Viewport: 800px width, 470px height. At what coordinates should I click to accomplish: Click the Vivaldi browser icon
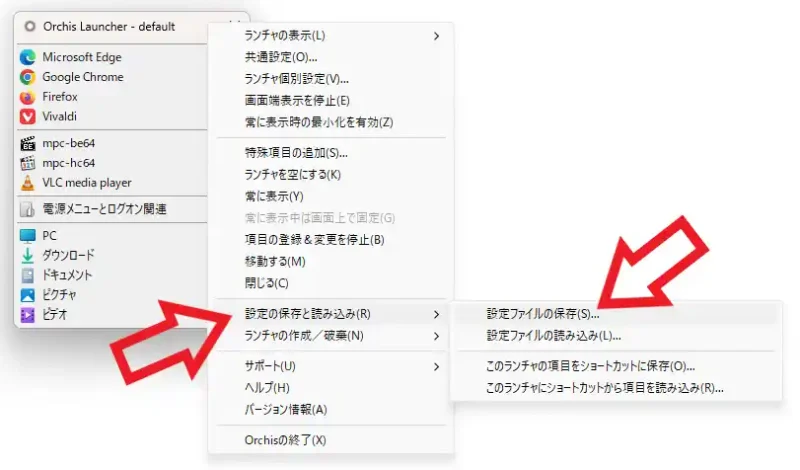coord(28,116)
